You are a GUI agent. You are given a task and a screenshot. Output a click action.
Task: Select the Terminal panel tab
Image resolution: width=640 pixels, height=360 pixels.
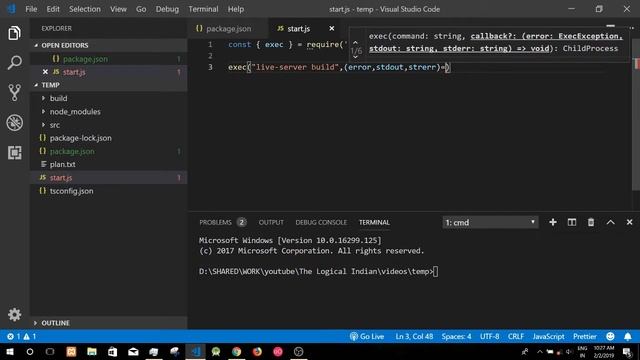pos(374,222)
